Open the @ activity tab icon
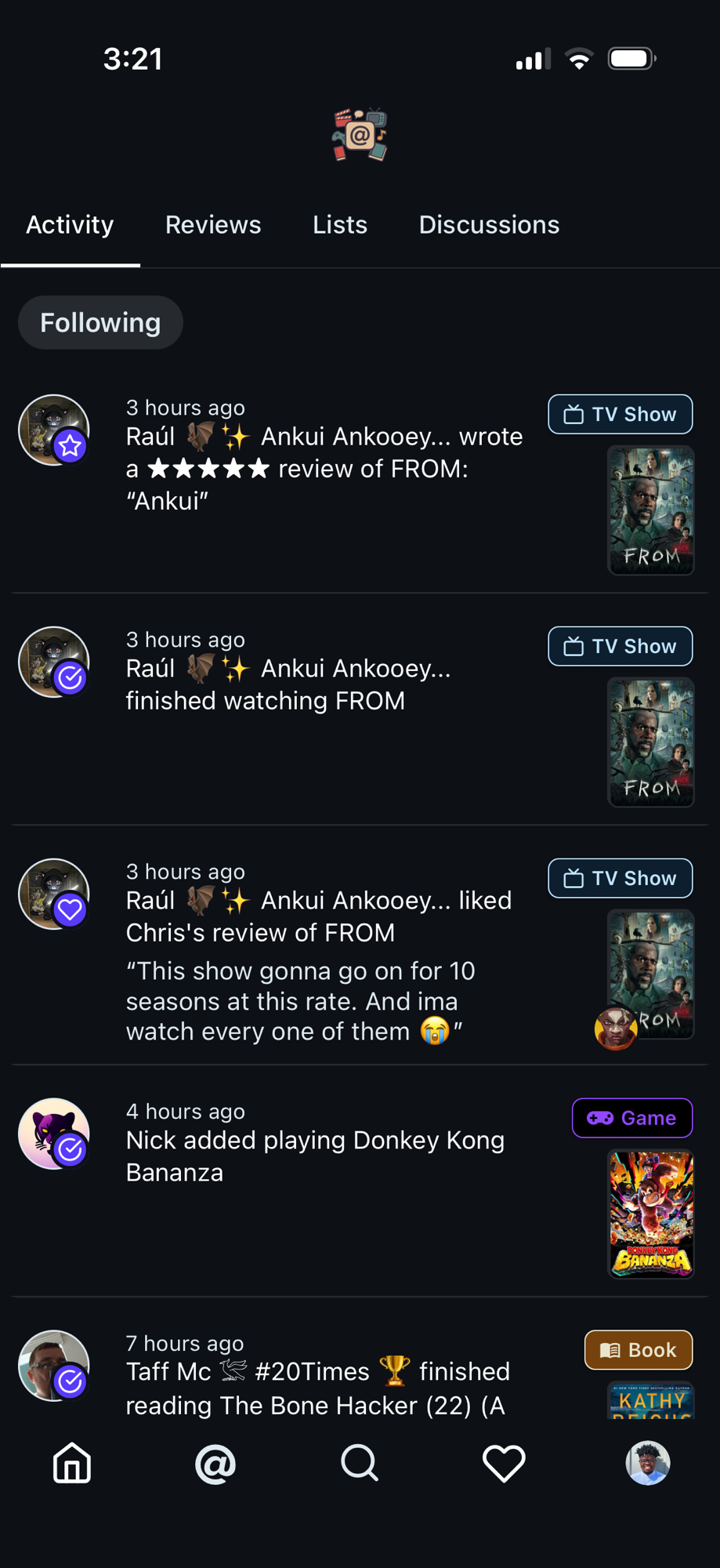The height and width of the screenshot is (1568, 720). (215, 1463)
